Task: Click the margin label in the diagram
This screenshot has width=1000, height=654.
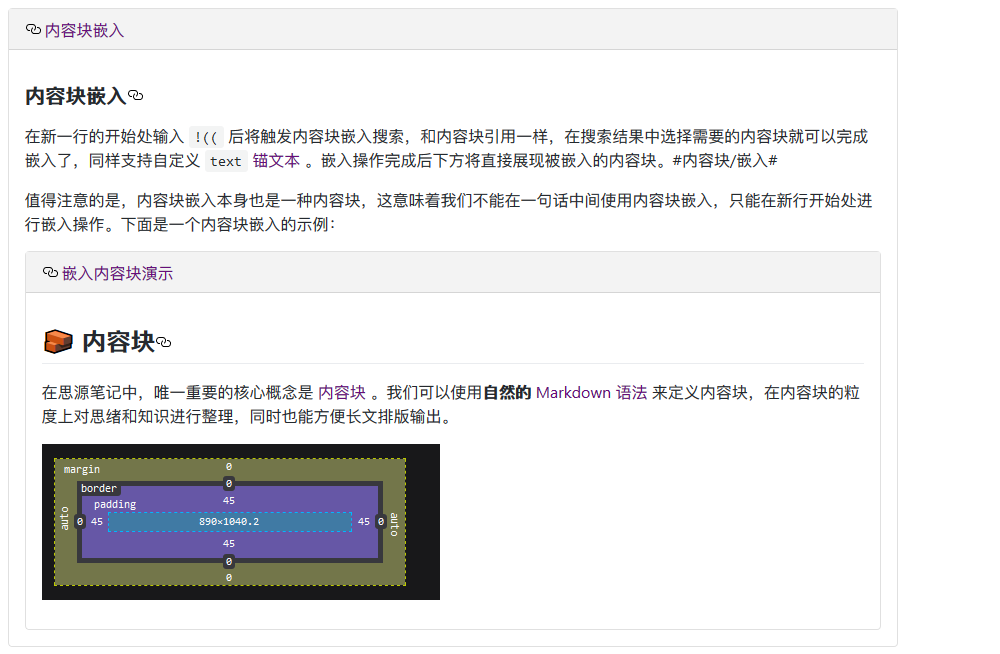Action: (x=82, y=470)
